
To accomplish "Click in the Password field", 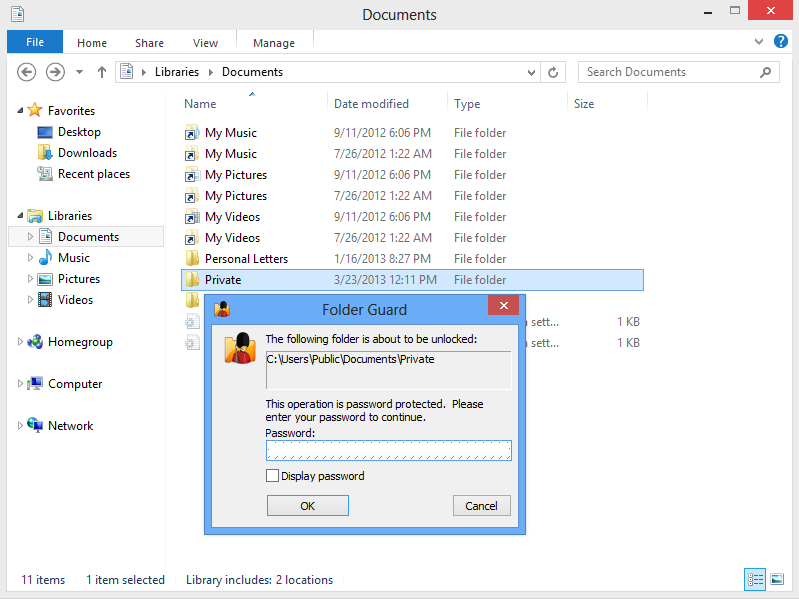I will [388, 450].
